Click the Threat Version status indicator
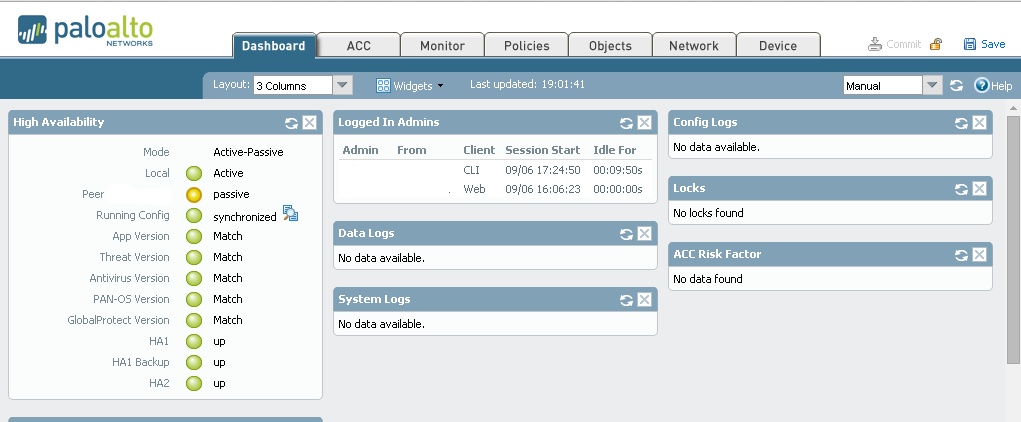1021x422 pixels. click(x=194, y=257)
